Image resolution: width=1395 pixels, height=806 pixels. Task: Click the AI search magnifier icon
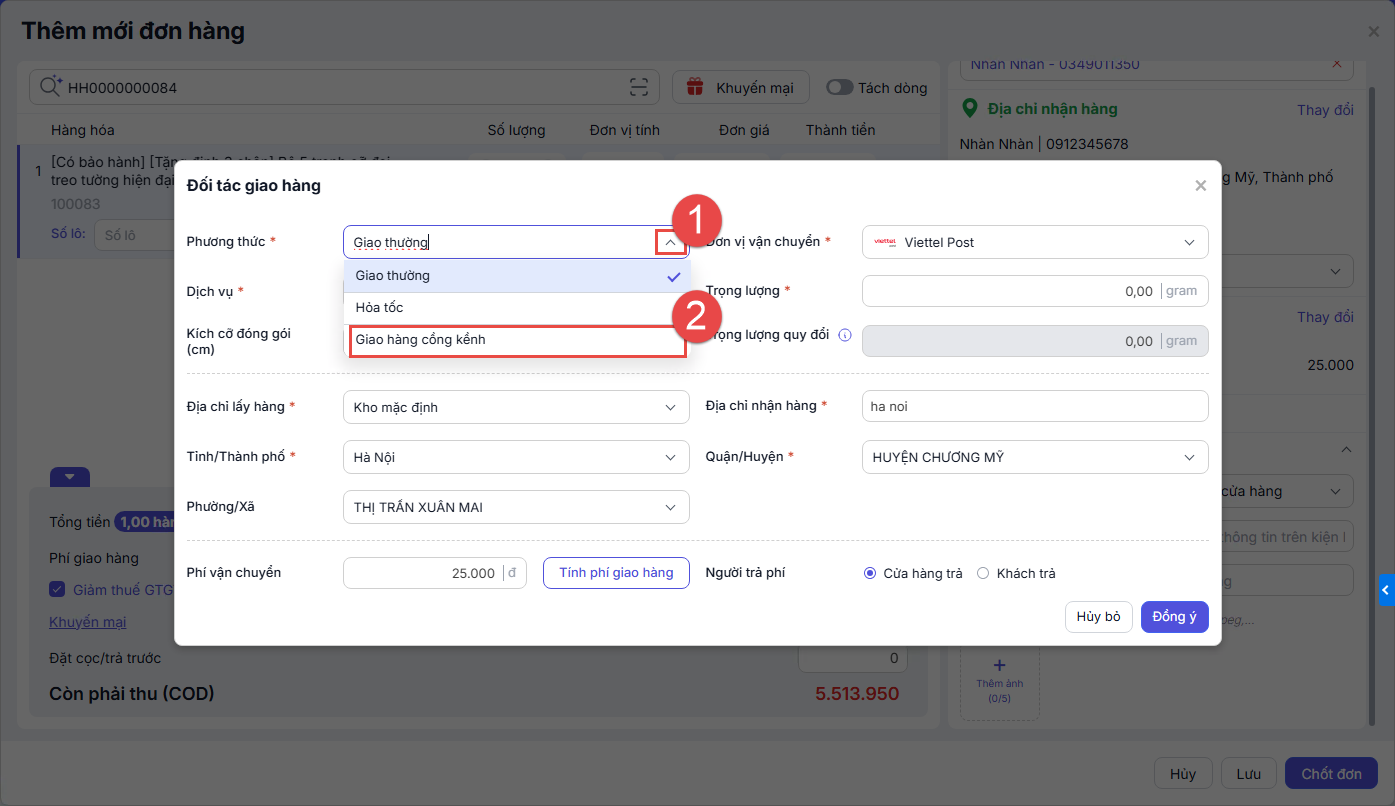click(x=50, y=87)
